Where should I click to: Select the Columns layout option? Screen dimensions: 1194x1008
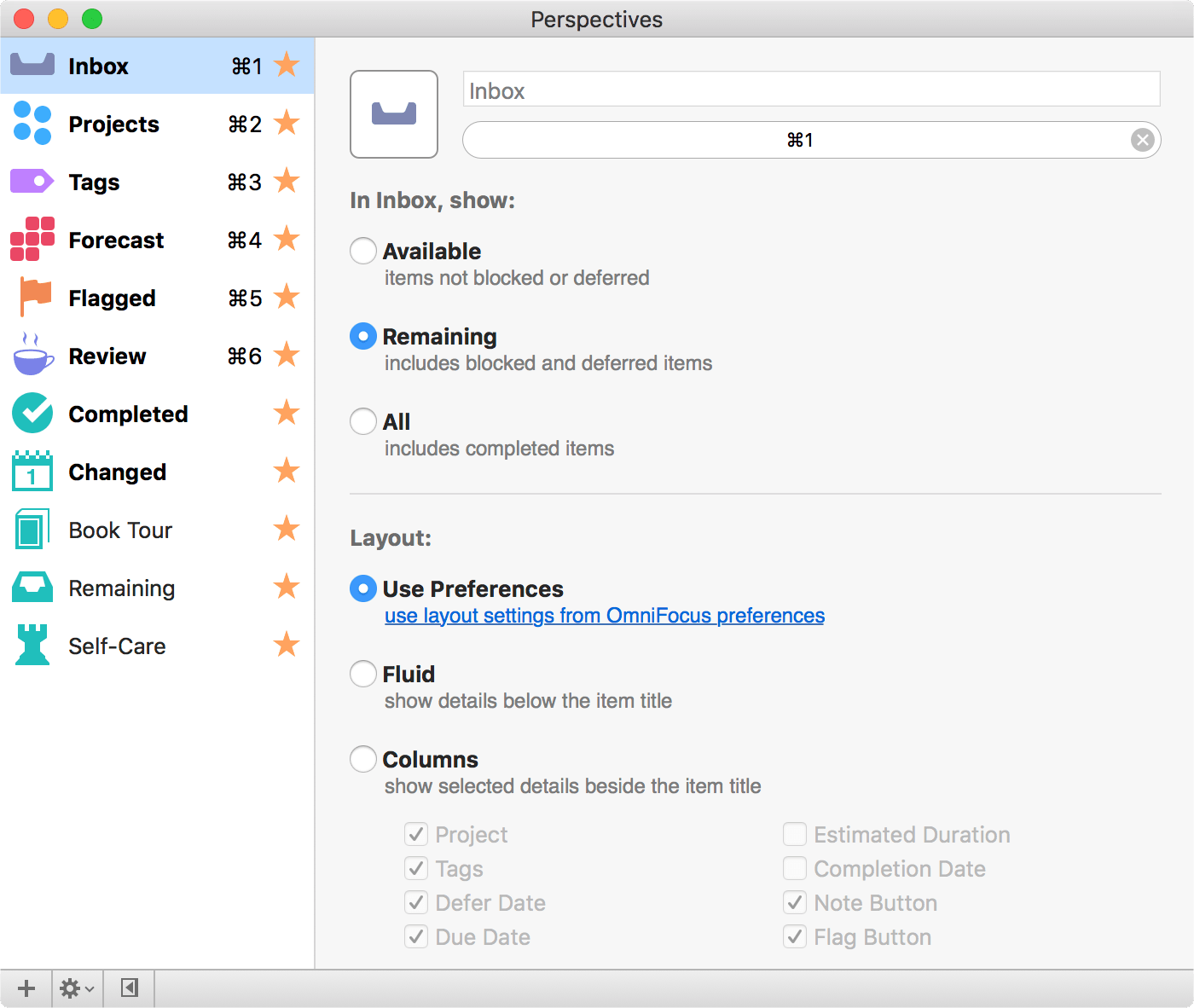(363, 759)
